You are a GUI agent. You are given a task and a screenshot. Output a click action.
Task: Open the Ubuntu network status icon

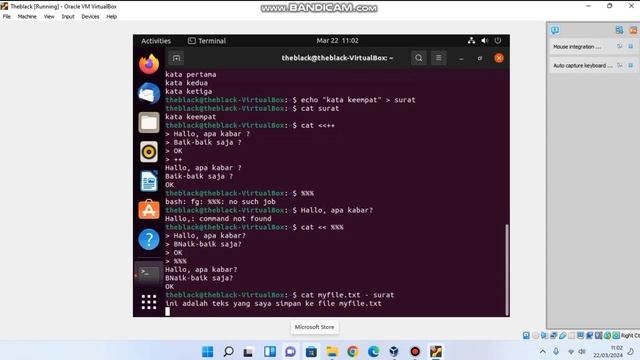click(471, 40)
